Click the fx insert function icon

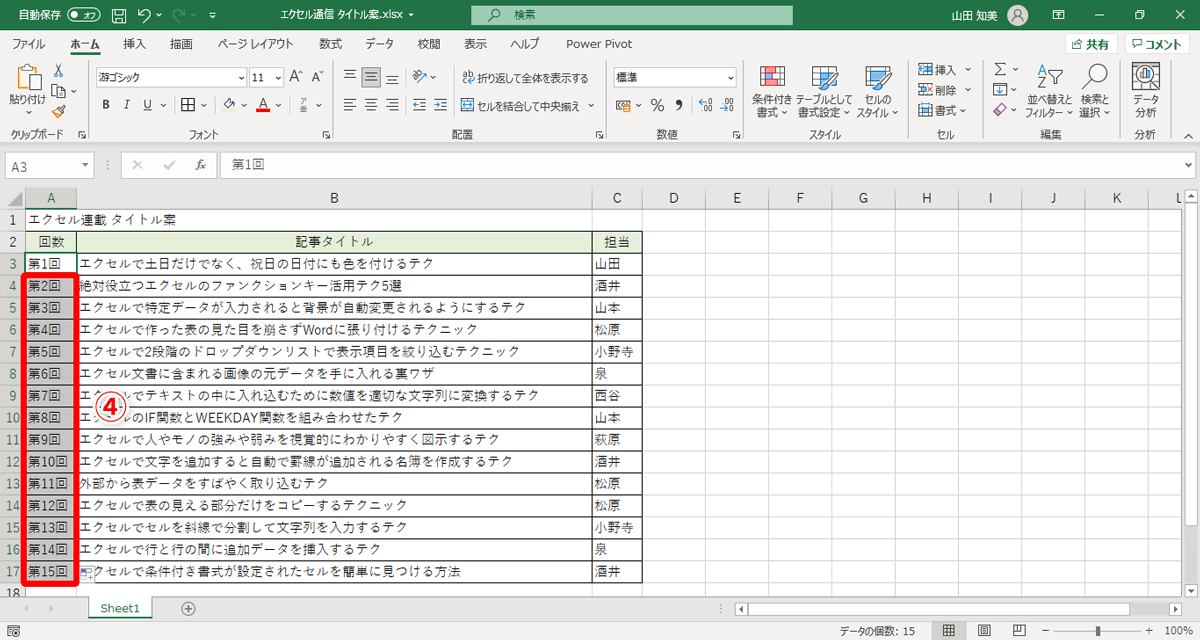click(200, 165)
